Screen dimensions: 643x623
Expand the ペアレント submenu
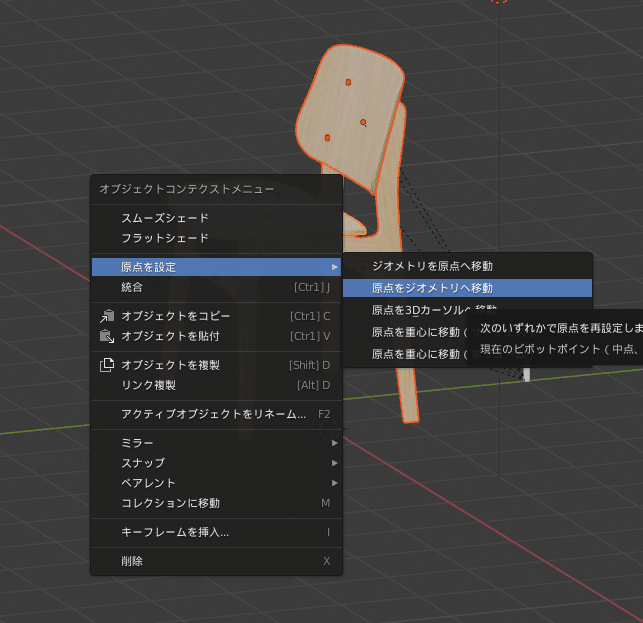click(216, 483)
